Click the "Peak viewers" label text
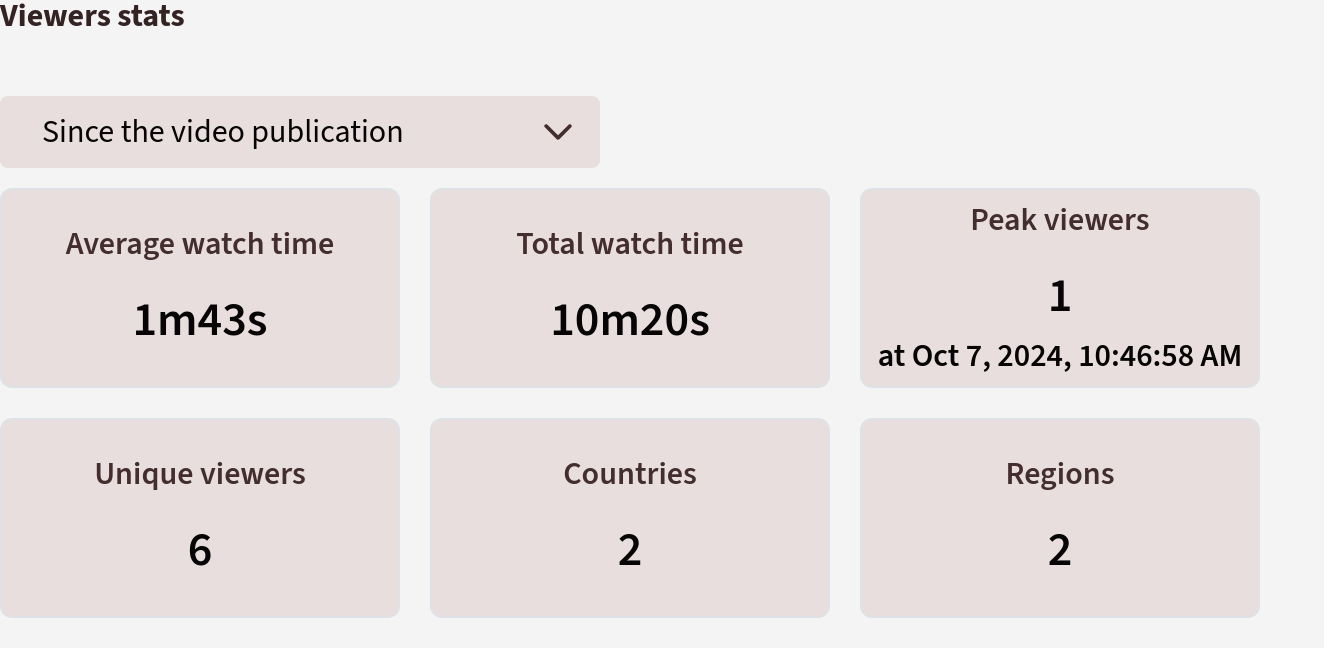Screen dimensions: 1324x648 click(1060, 220)
